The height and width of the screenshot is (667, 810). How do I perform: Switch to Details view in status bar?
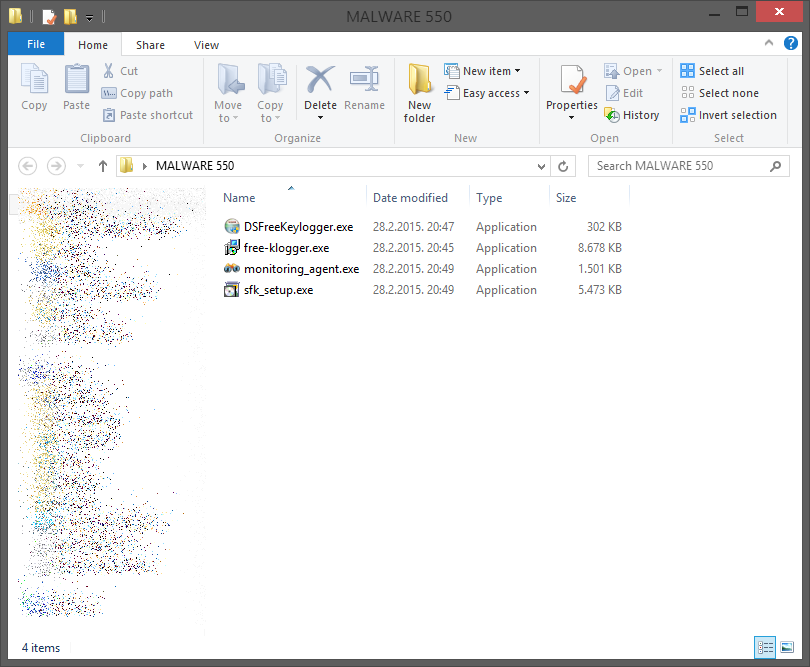pos(765,647)
